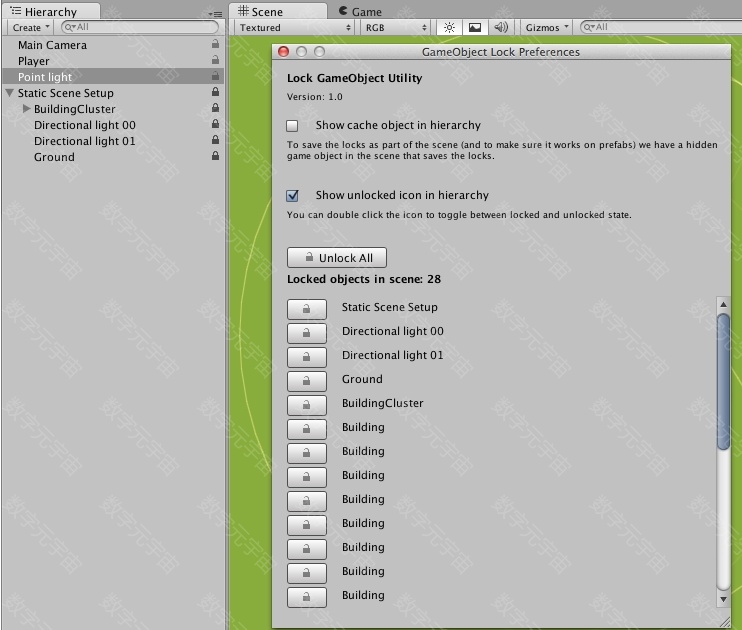Open Textured draw mode dropdown
This screenshot has width=742, height=630.
click(294, 27)
